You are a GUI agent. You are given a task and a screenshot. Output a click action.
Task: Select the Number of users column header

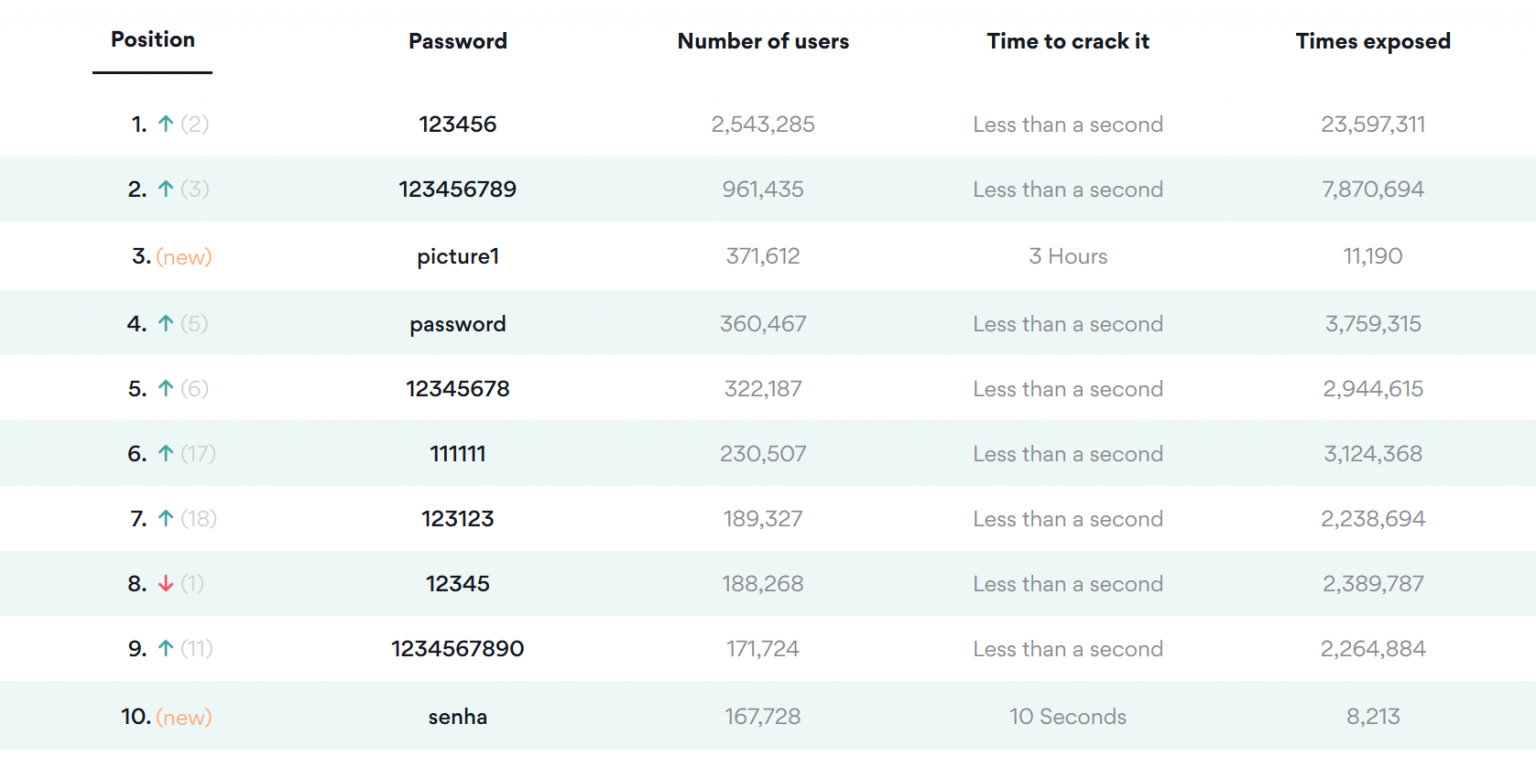(763, 41)
